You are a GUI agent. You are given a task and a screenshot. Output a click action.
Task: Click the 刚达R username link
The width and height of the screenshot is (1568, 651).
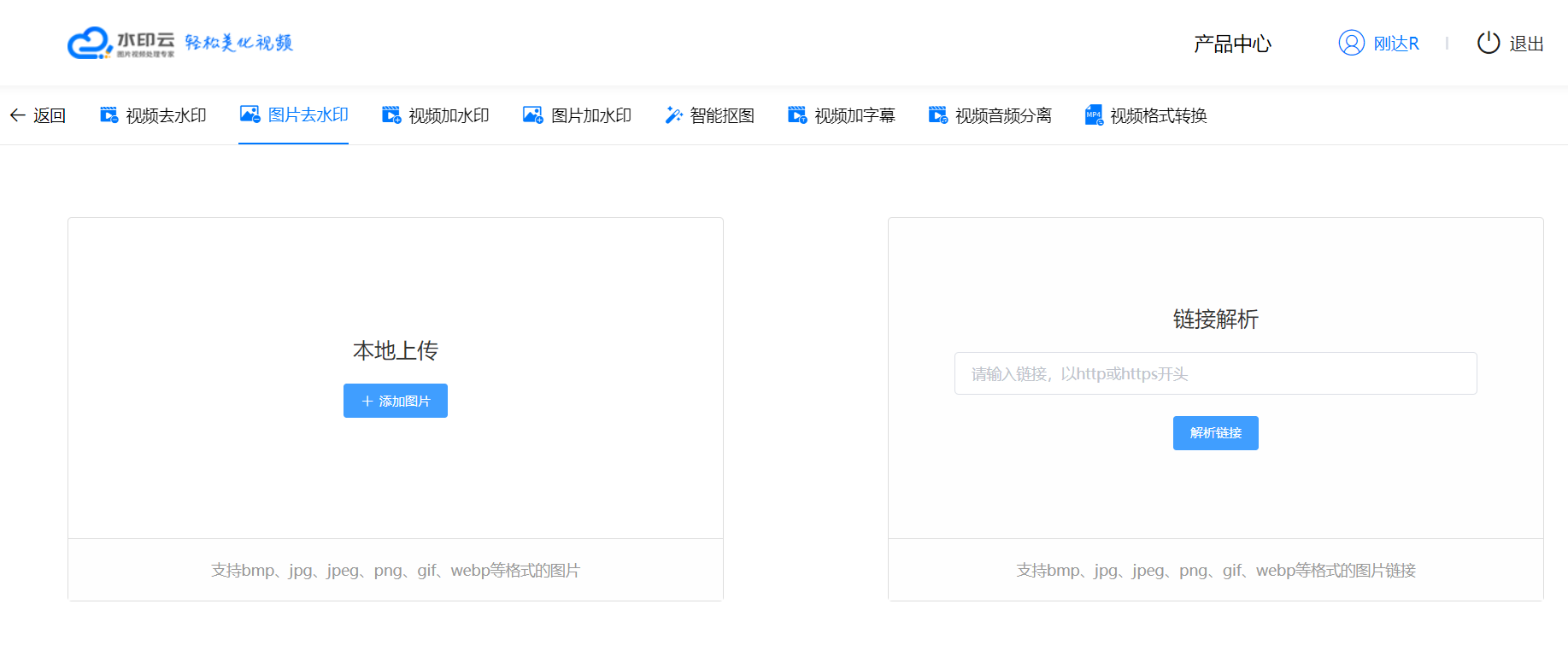(x=1395, y=44)
